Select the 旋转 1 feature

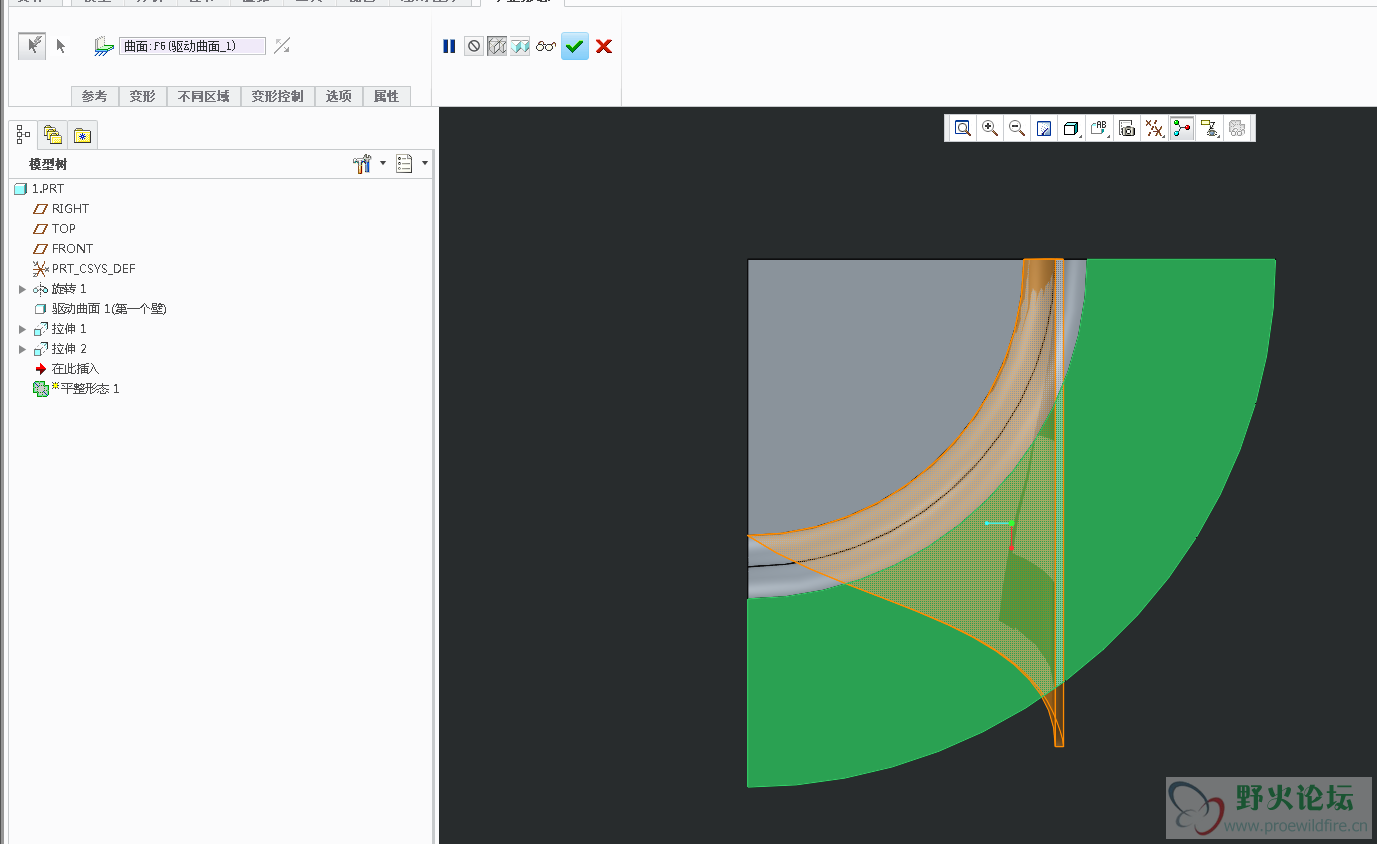[x=69, y=289]
